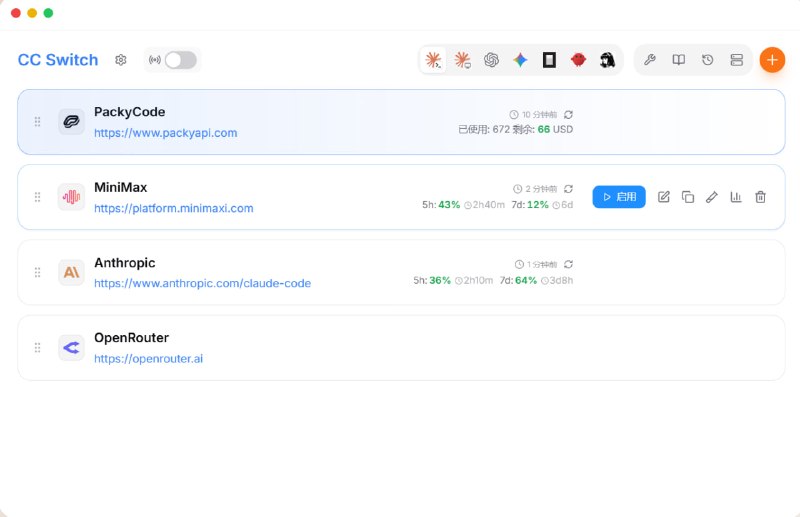
Task: Click PackyCode '已使用: 672' text
Action: coord(484,129)
